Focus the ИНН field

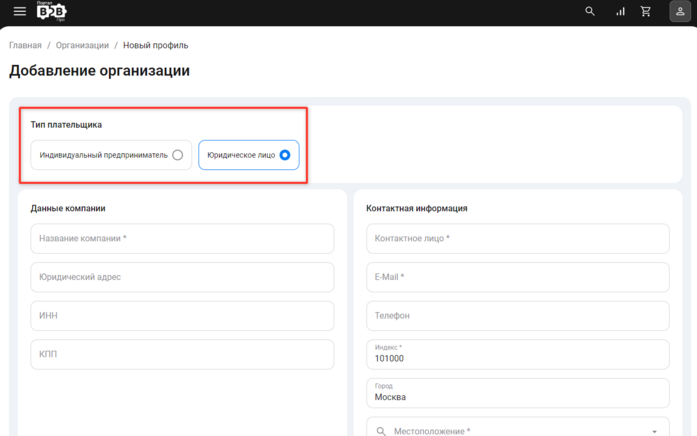pos(182,316)
